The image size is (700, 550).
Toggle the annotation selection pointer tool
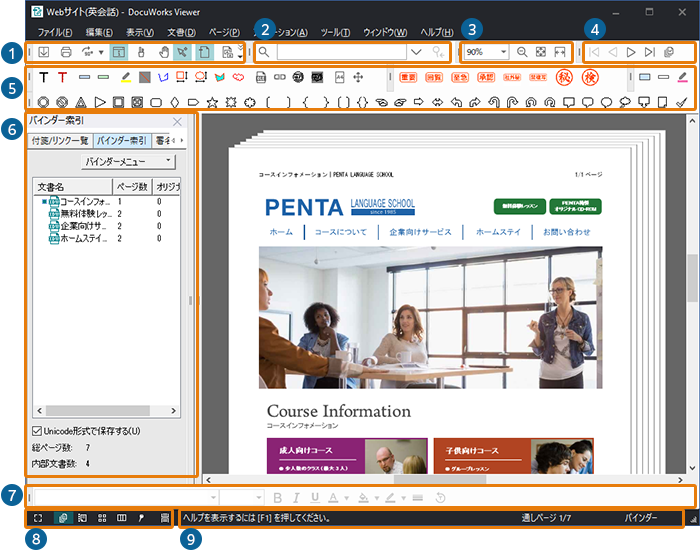182,52
